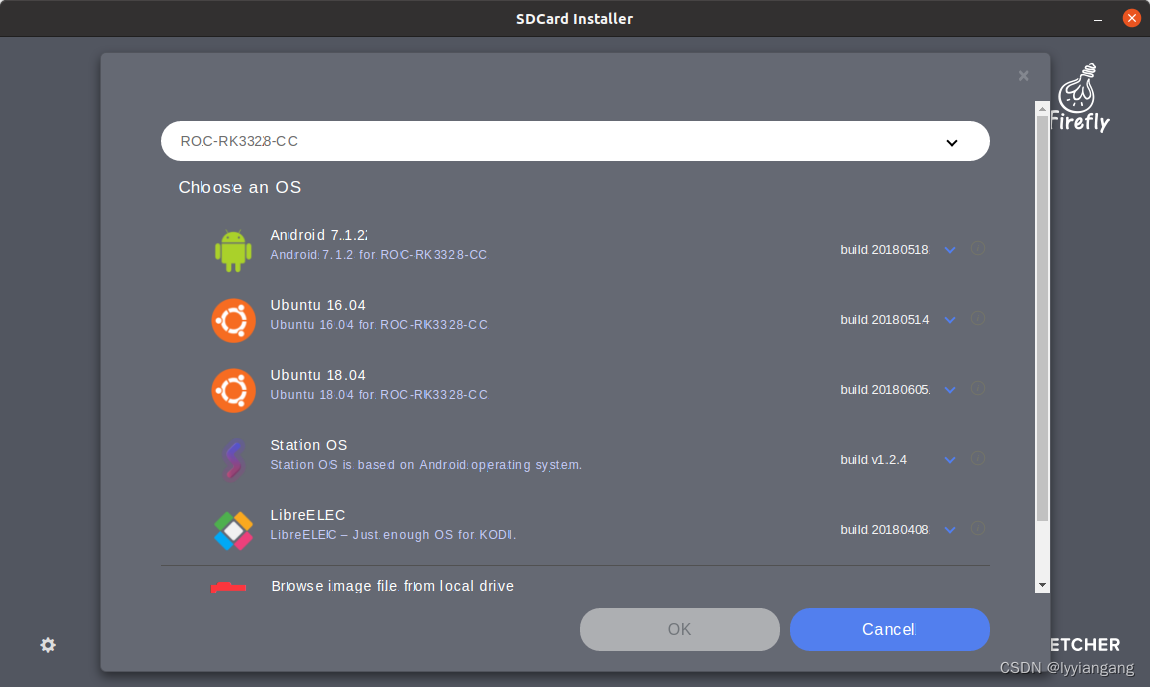Expand Ubuntu 18.04 build 20180605 version list

click(950, 390)
